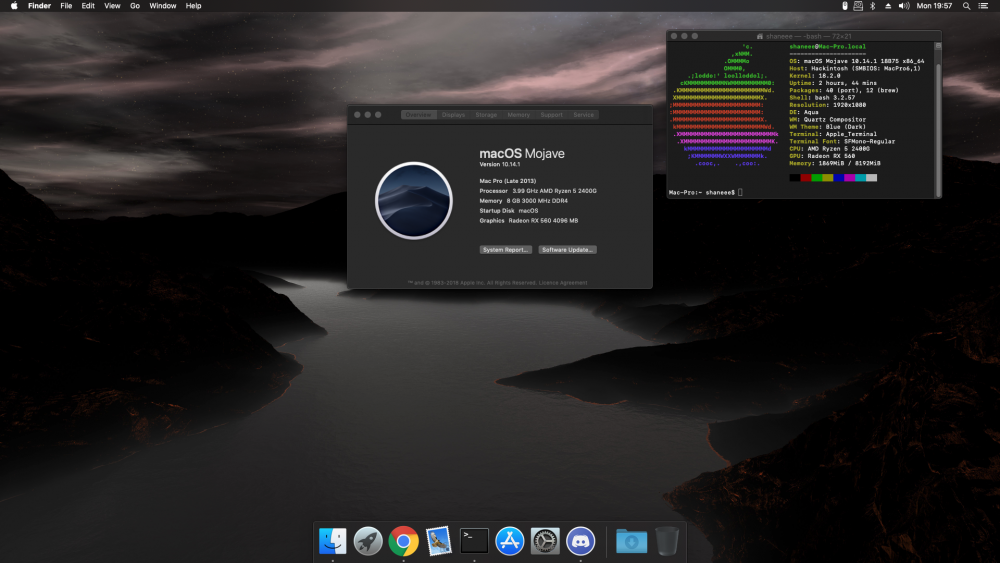The image size is (1000, 563).
Task: Click the Host: Hackintosh line in Terminal
Action: pos(855,68)
